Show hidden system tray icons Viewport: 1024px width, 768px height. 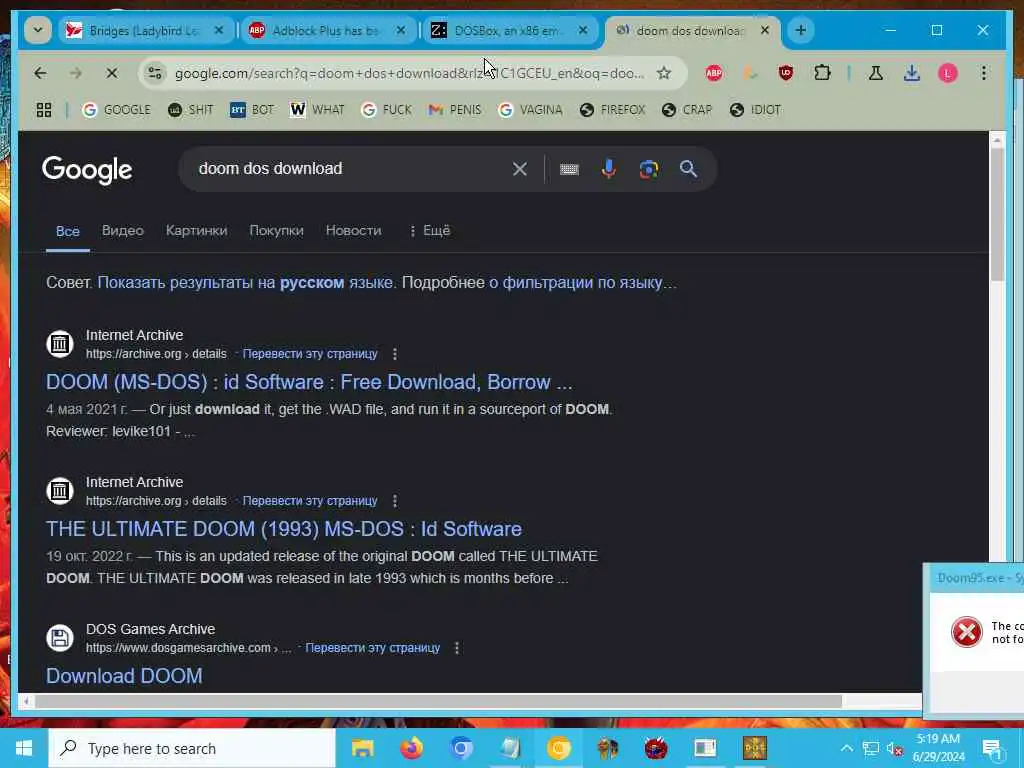point(846,748)
